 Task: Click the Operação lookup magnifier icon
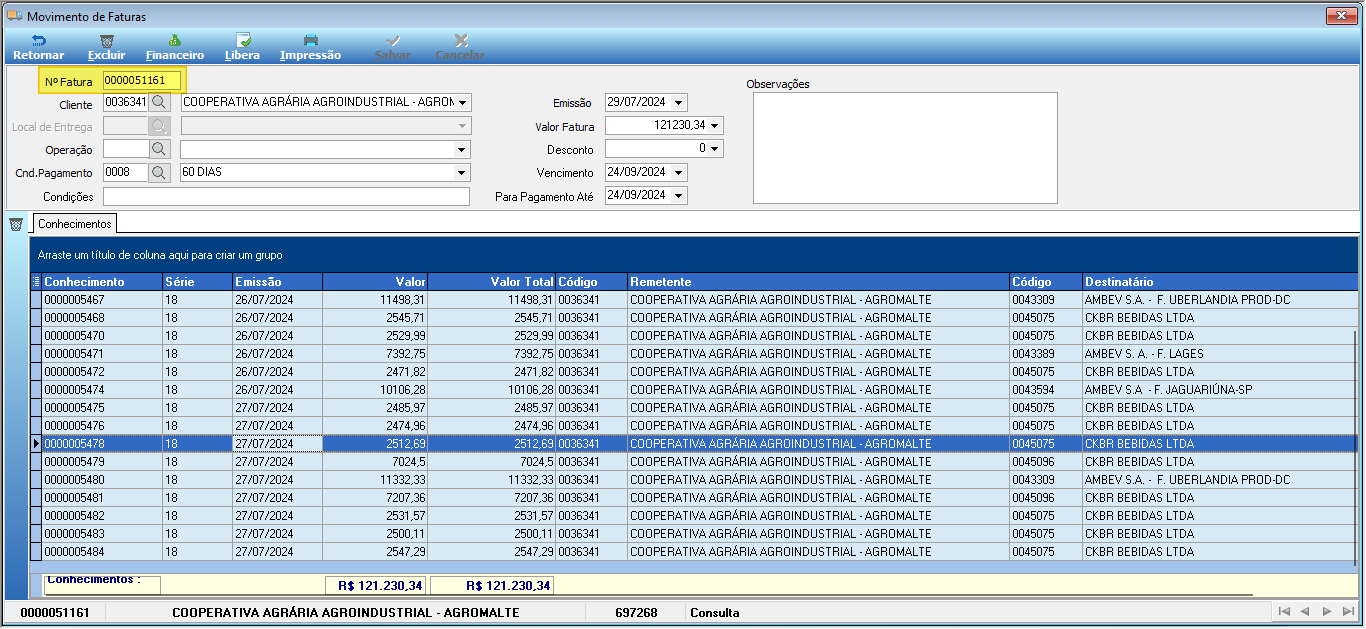pos(160,149)
